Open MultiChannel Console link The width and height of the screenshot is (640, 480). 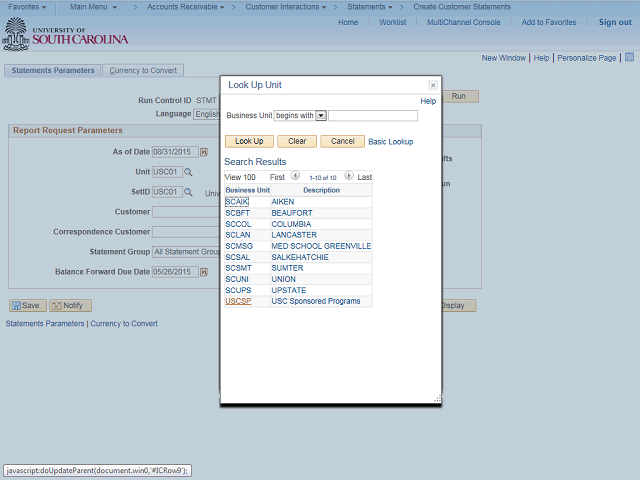pyautogui.click(x=464, y=22)
